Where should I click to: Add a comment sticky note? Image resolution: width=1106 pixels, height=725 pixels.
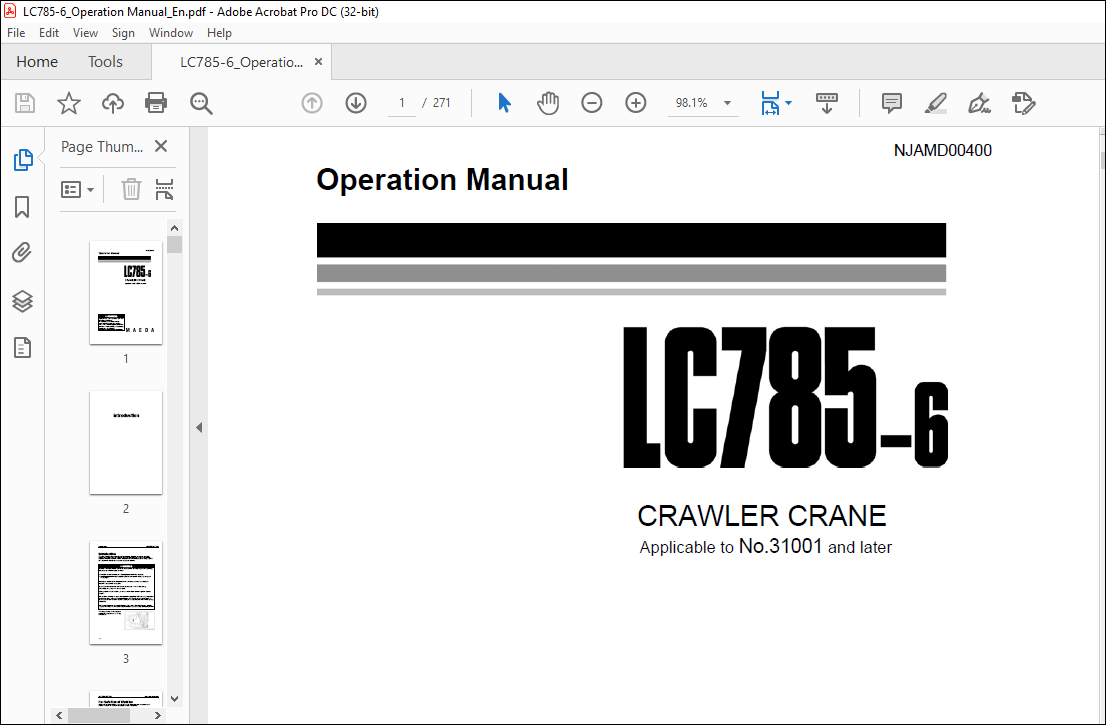click(892, 103)
